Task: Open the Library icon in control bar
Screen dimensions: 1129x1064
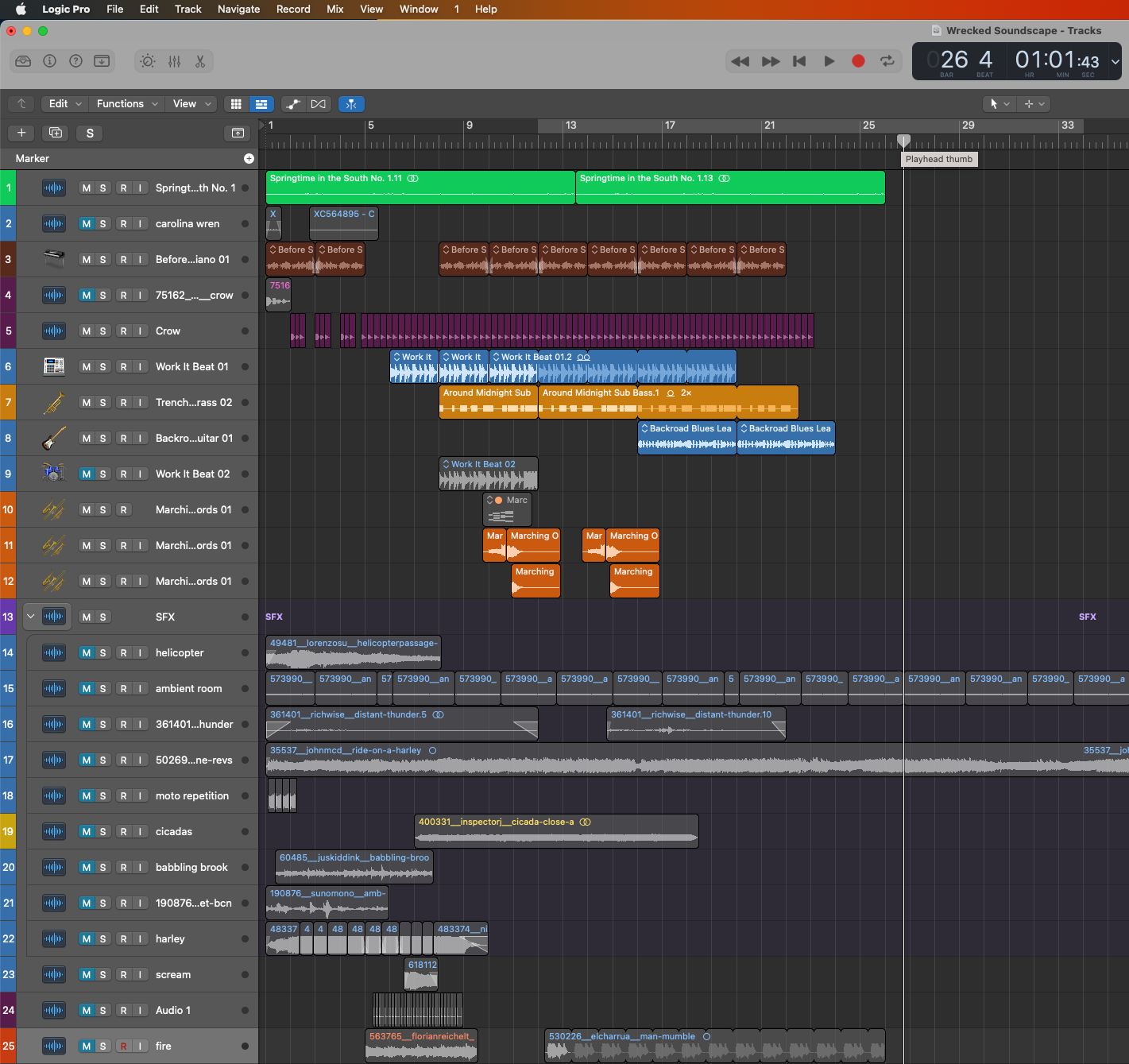Action: tap(23, 61)
